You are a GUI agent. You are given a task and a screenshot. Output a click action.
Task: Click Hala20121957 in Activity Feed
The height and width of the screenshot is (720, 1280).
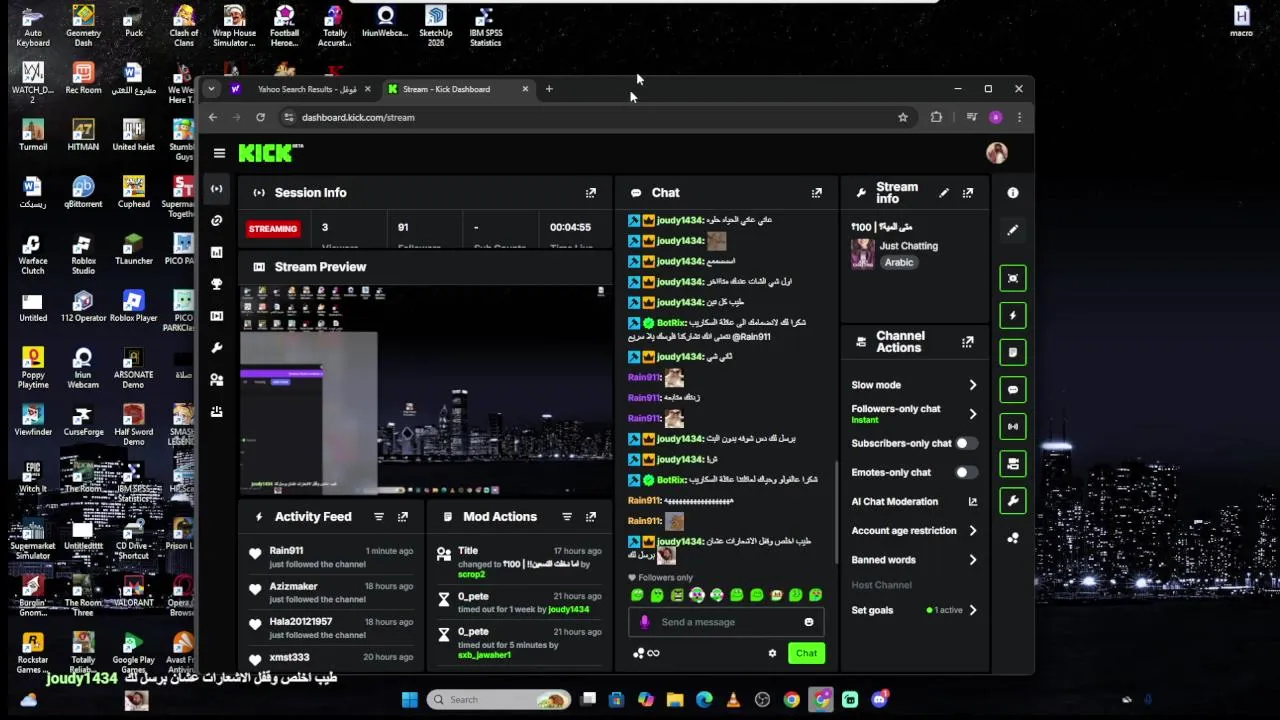coord(301,622)
